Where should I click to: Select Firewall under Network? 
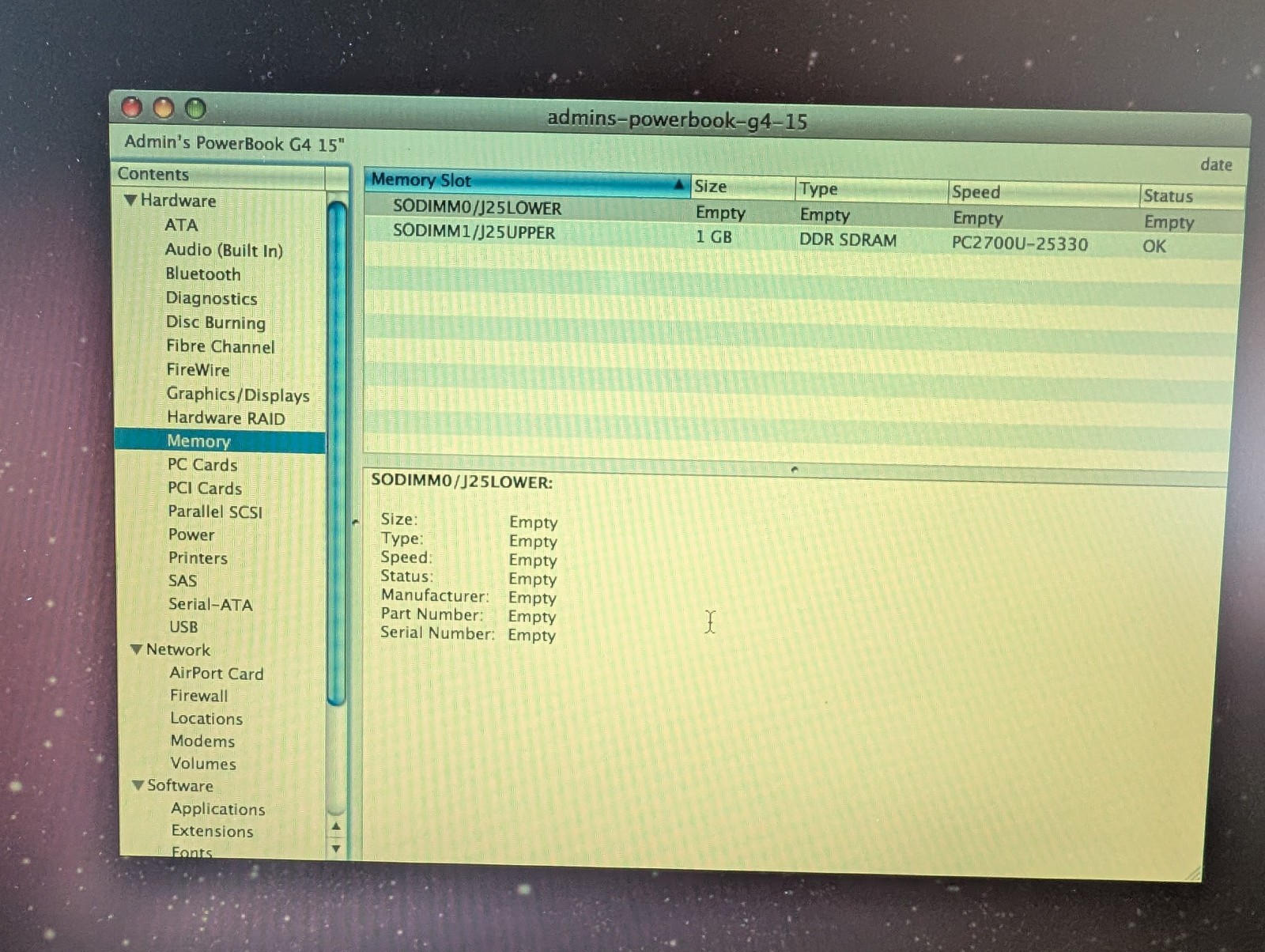click(199, 696)
